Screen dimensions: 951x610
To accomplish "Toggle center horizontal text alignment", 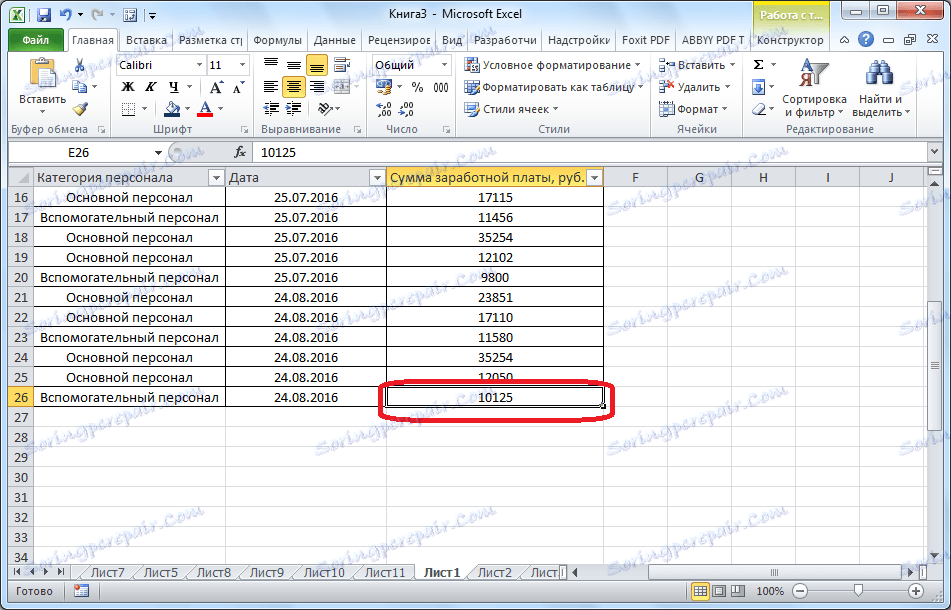I will [x=293, y=87].
